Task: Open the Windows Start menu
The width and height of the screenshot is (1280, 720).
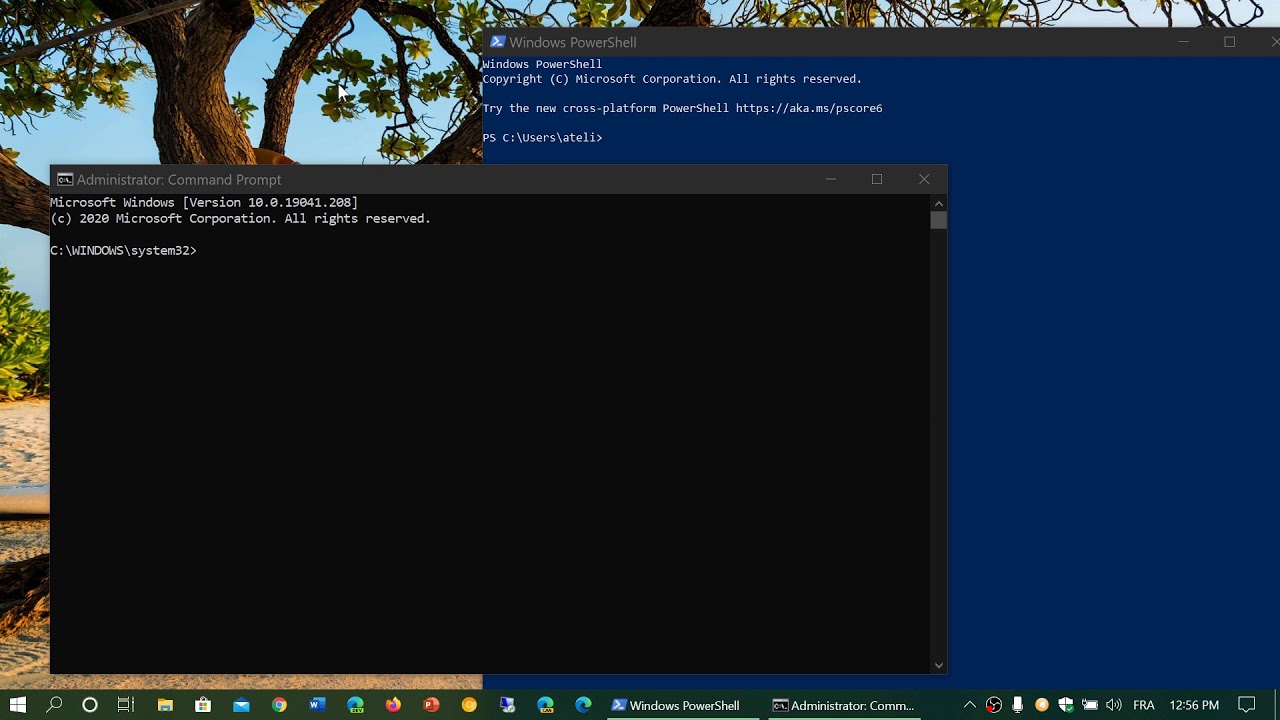Action: pyautogui.click(x=17, y=705)
